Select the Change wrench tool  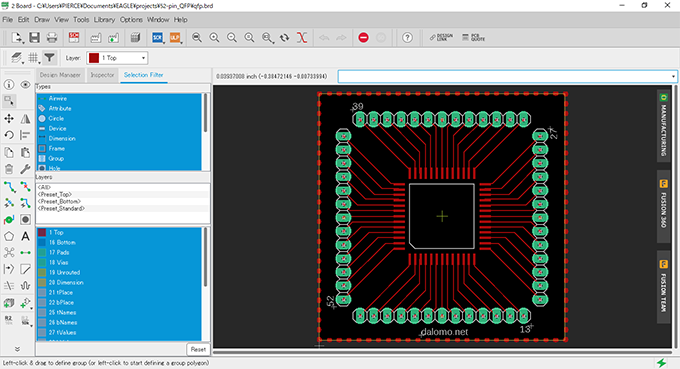pyautogui.click(x=26, y=169)
